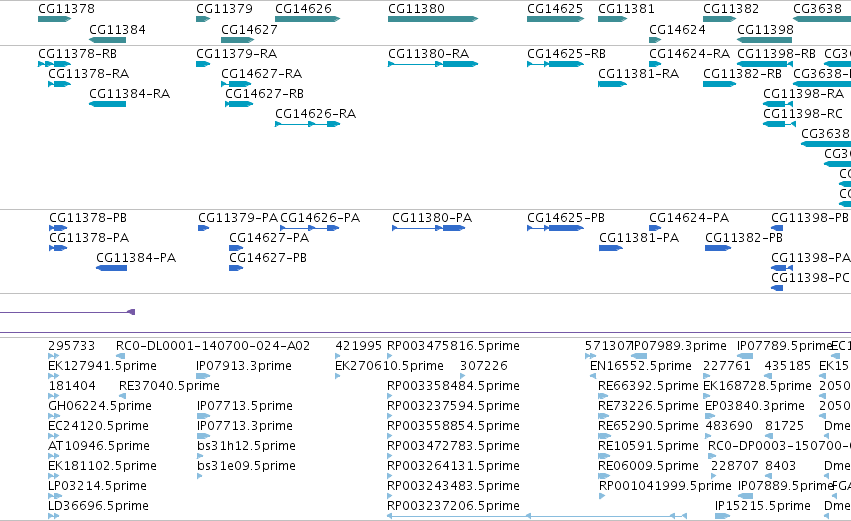Select the CG11382 gene label
Viewport: 851px width, 521px height.
[x=731, y=9]
